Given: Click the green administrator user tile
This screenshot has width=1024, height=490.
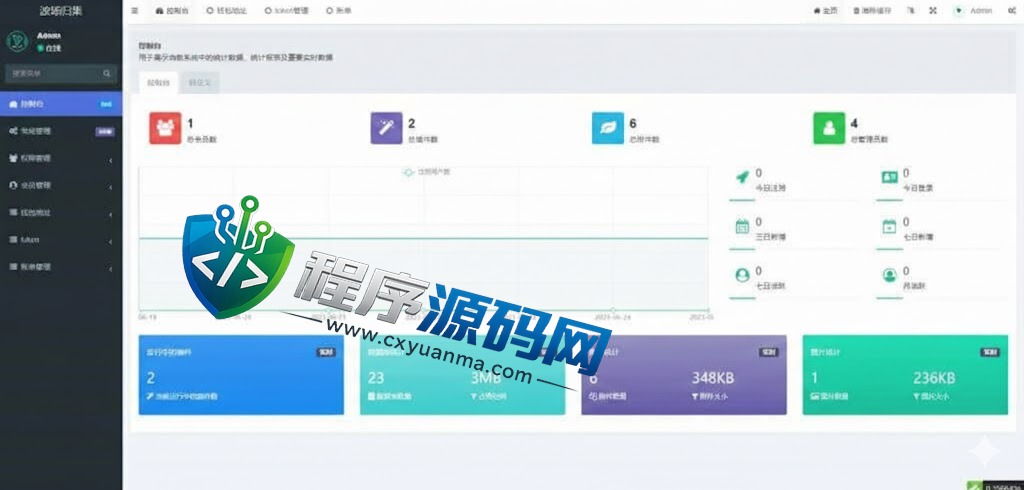Looking at the screenshot, I should coord(829,128).
